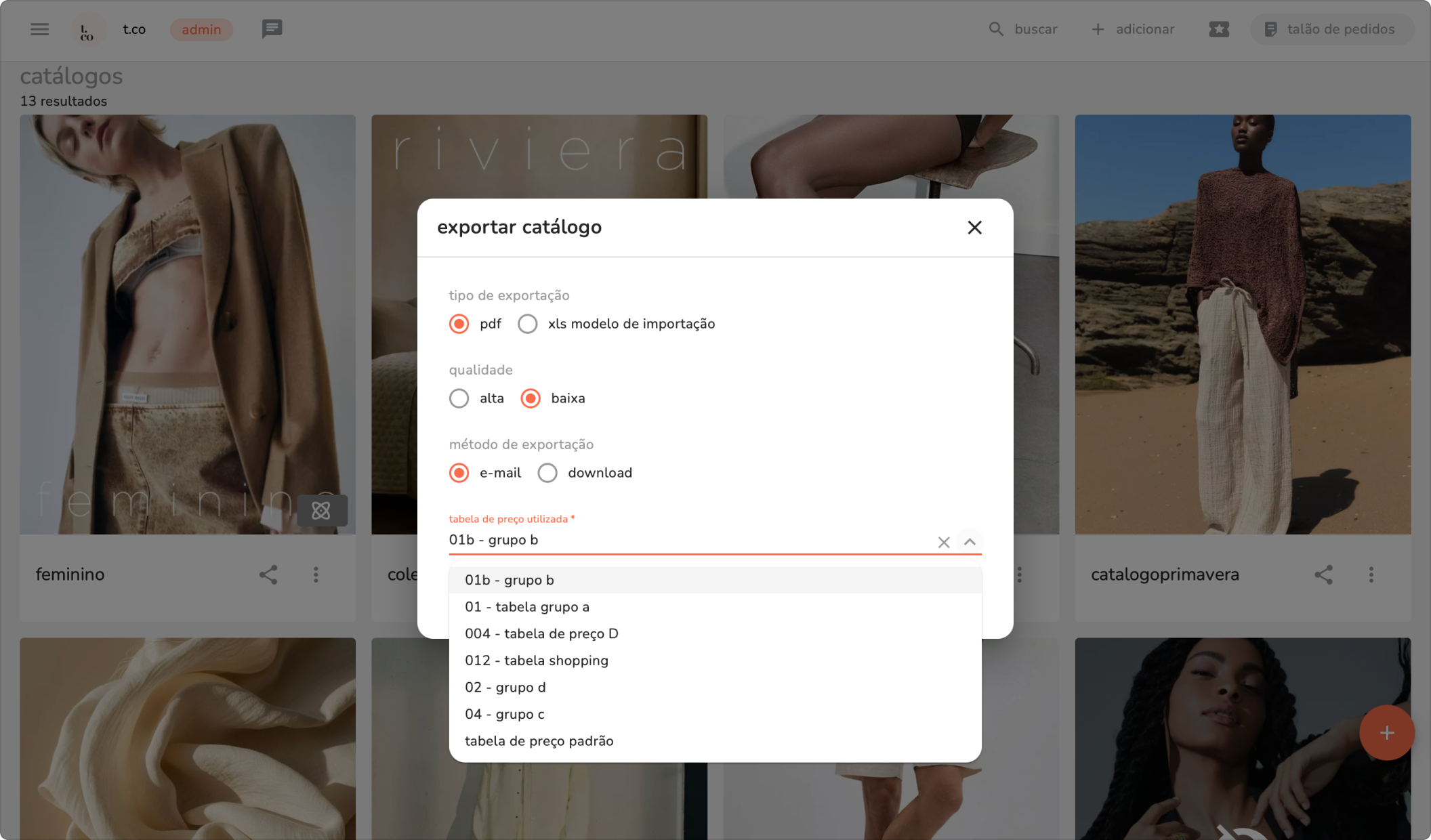Click the talão de pedidos button
The image size is (1431, 840).
click(1331, 29)
